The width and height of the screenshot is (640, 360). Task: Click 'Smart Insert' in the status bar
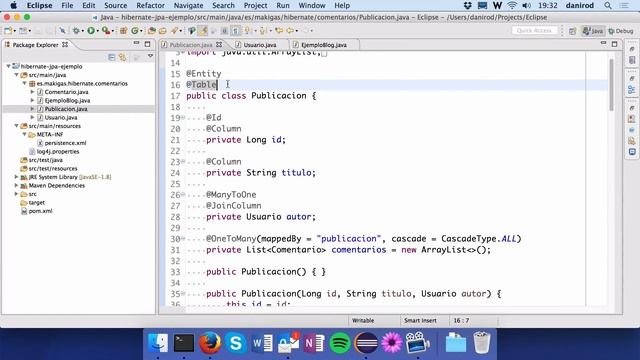[x=420, y=320]
